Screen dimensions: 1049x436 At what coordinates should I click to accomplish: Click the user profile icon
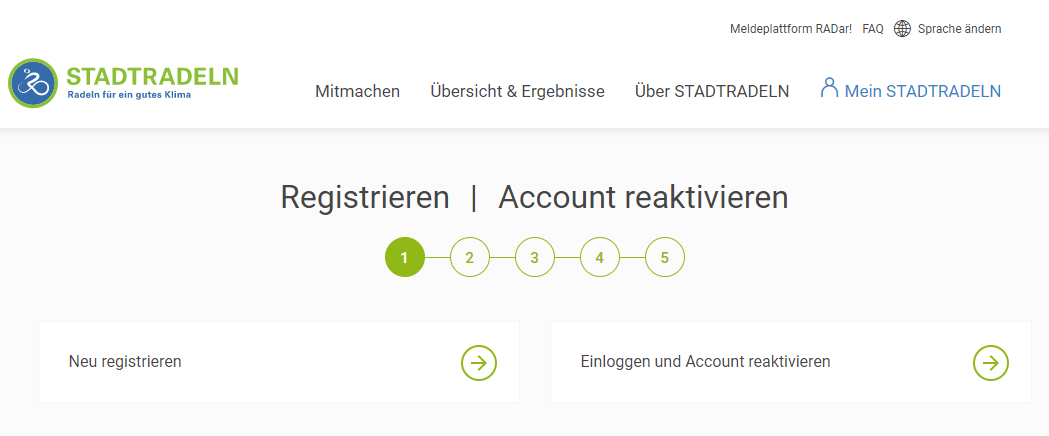[x=829, y=88]
